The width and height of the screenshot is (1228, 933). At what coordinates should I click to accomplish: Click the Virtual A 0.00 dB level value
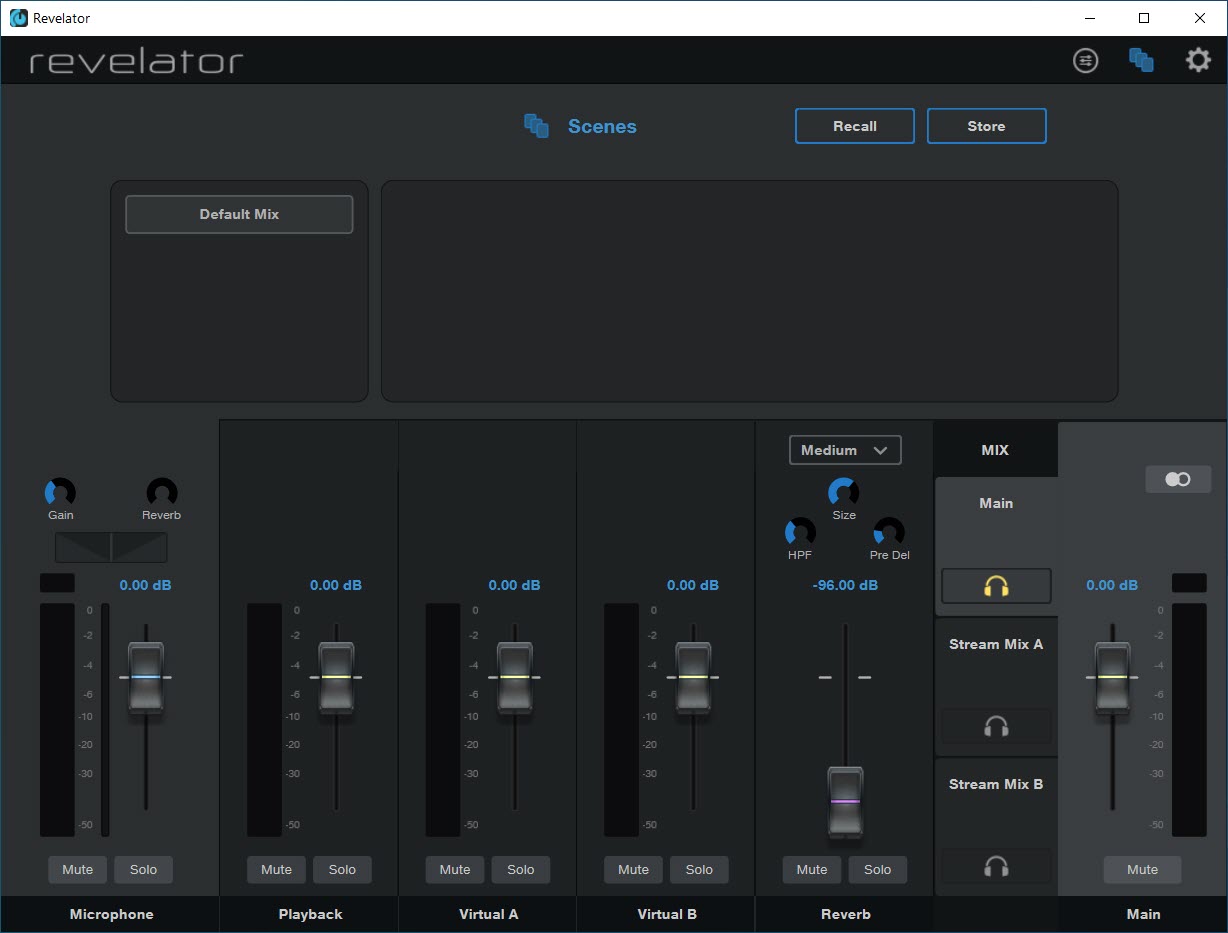[515, 585]
